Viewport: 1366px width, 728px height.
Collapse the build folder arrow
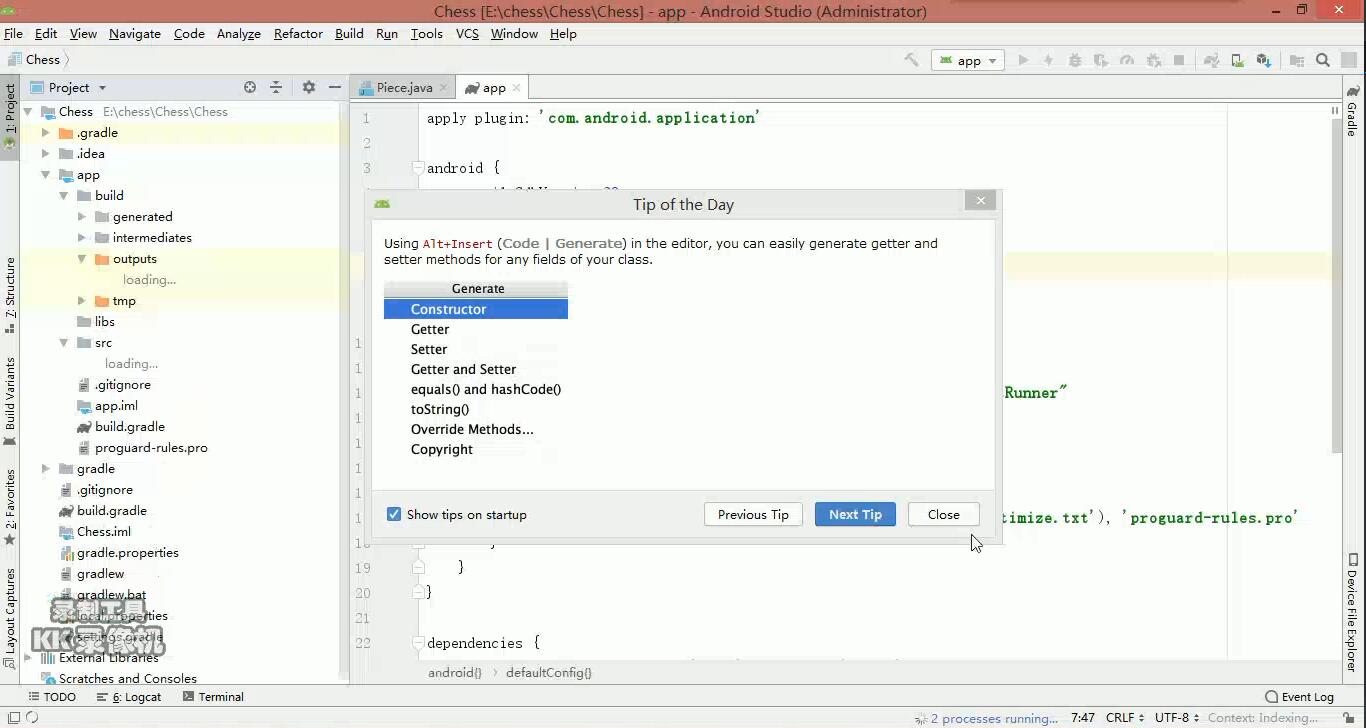coord(64,196)
